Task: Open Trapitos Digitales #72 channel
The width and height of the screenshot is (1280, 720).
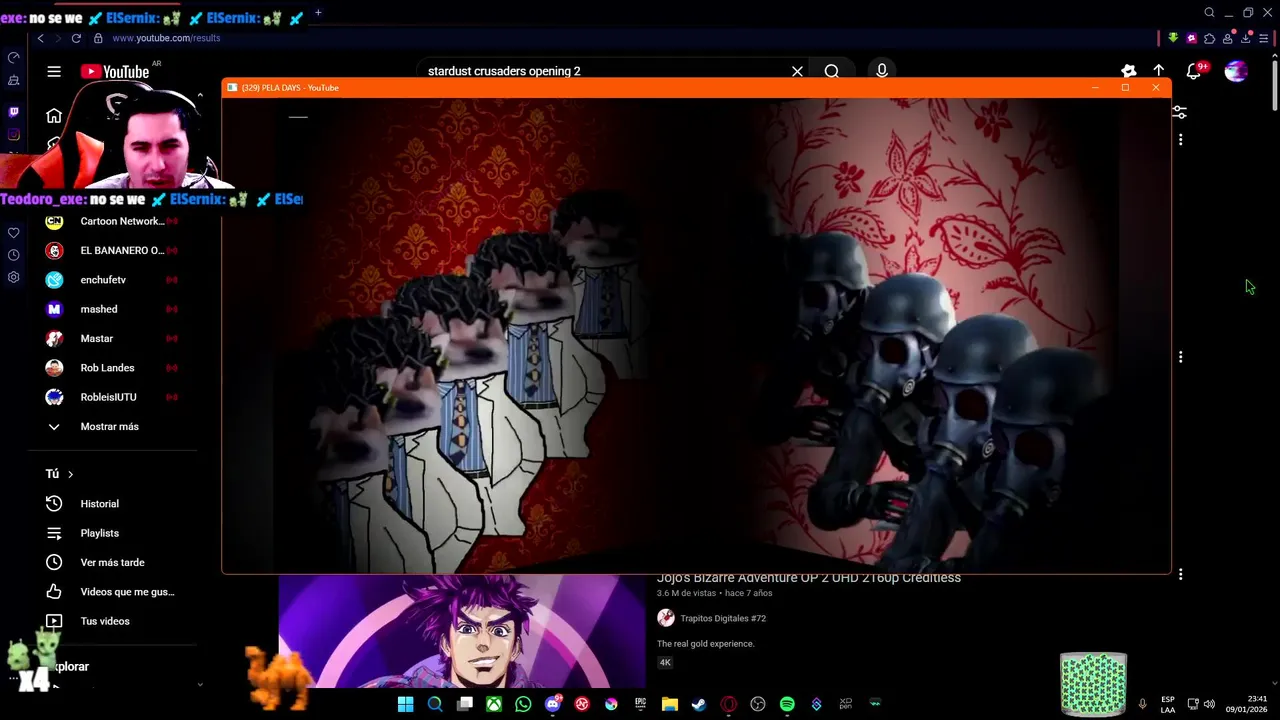Action: (x=723, y=618)
